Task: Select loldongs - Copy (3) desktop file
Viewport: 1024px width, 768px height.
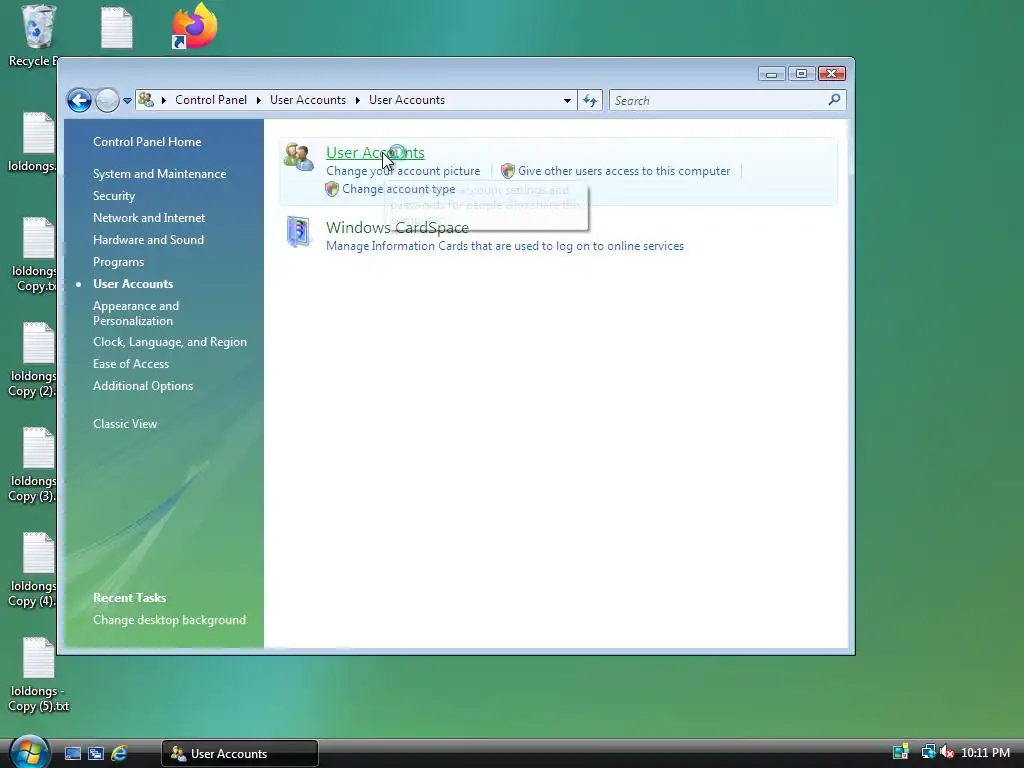Action: pyautogui.click(x=33, y=464)
